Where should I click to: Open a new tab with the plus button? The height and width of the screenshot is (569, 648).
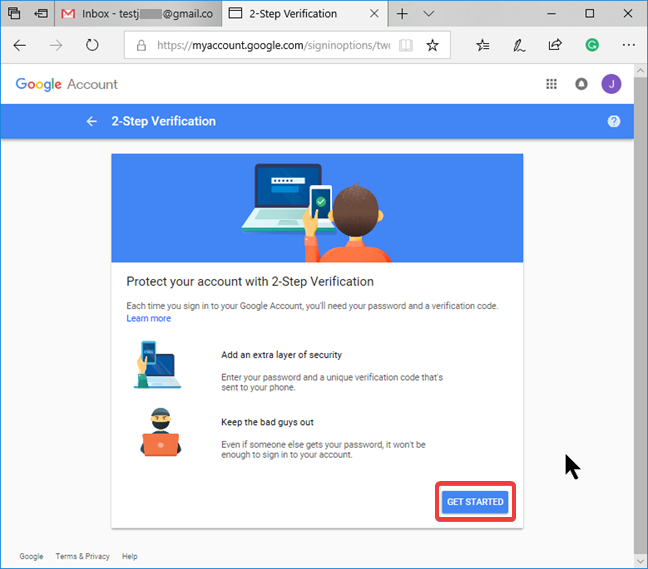[x=402, y=14]
